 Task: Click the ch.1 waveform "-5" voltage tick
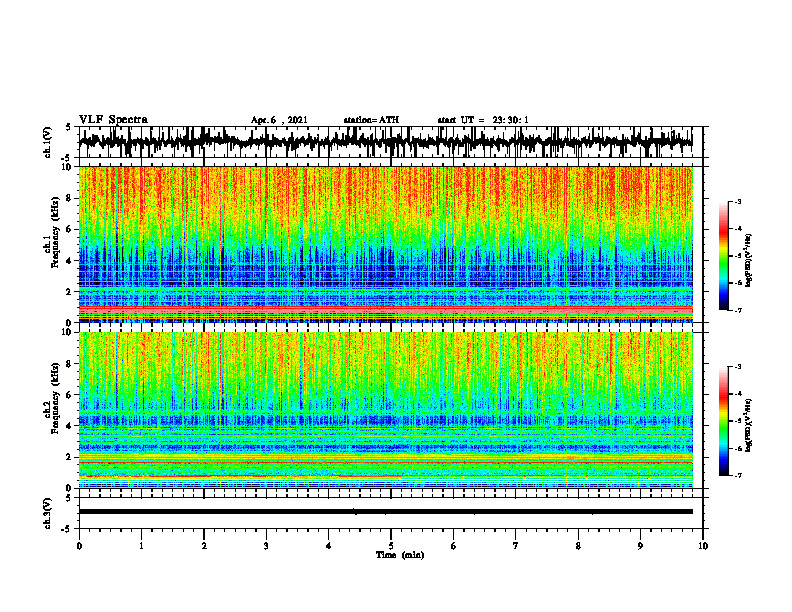[x=67, y=158]
